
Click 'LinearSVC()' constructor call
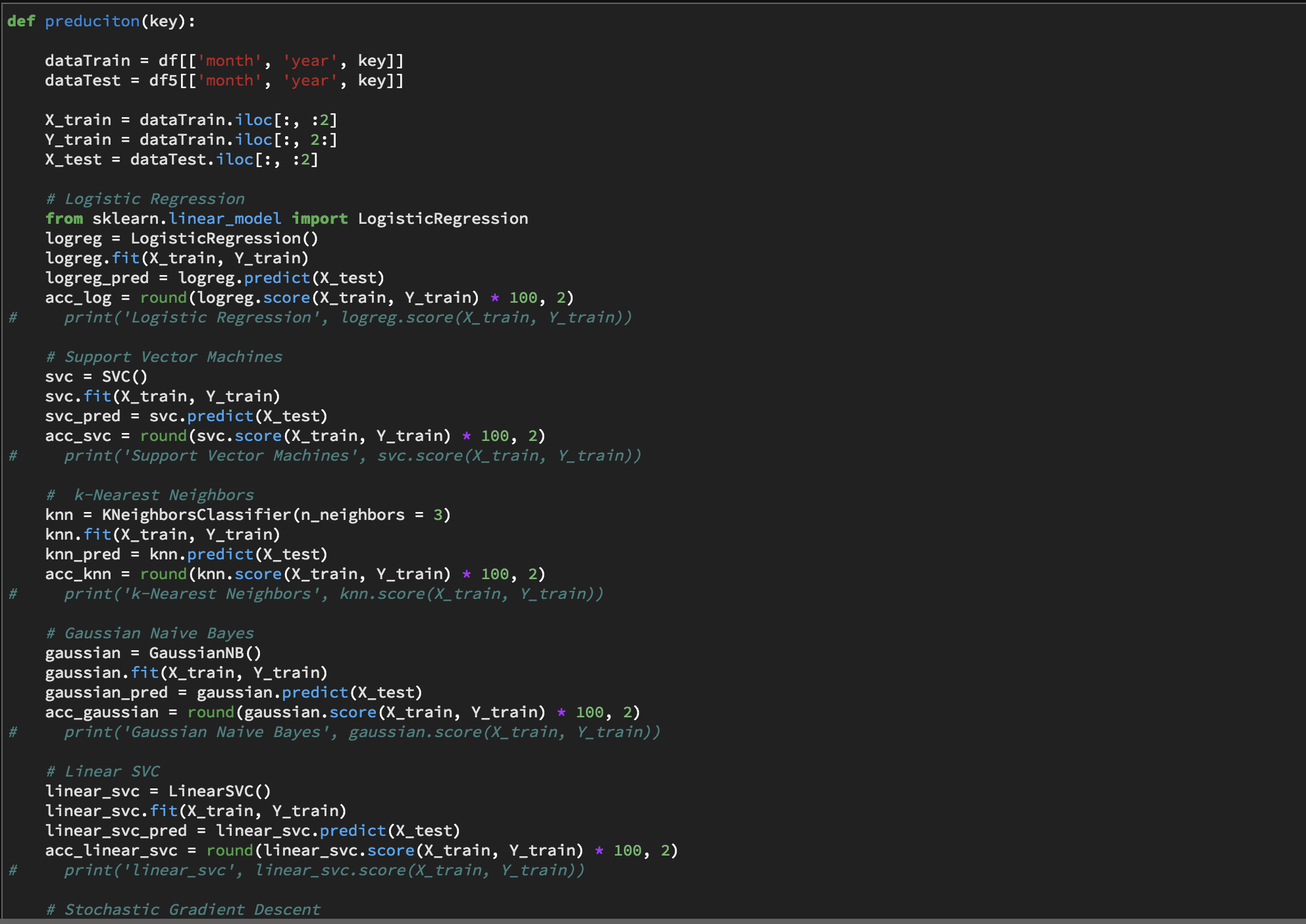tap(220, 791)
